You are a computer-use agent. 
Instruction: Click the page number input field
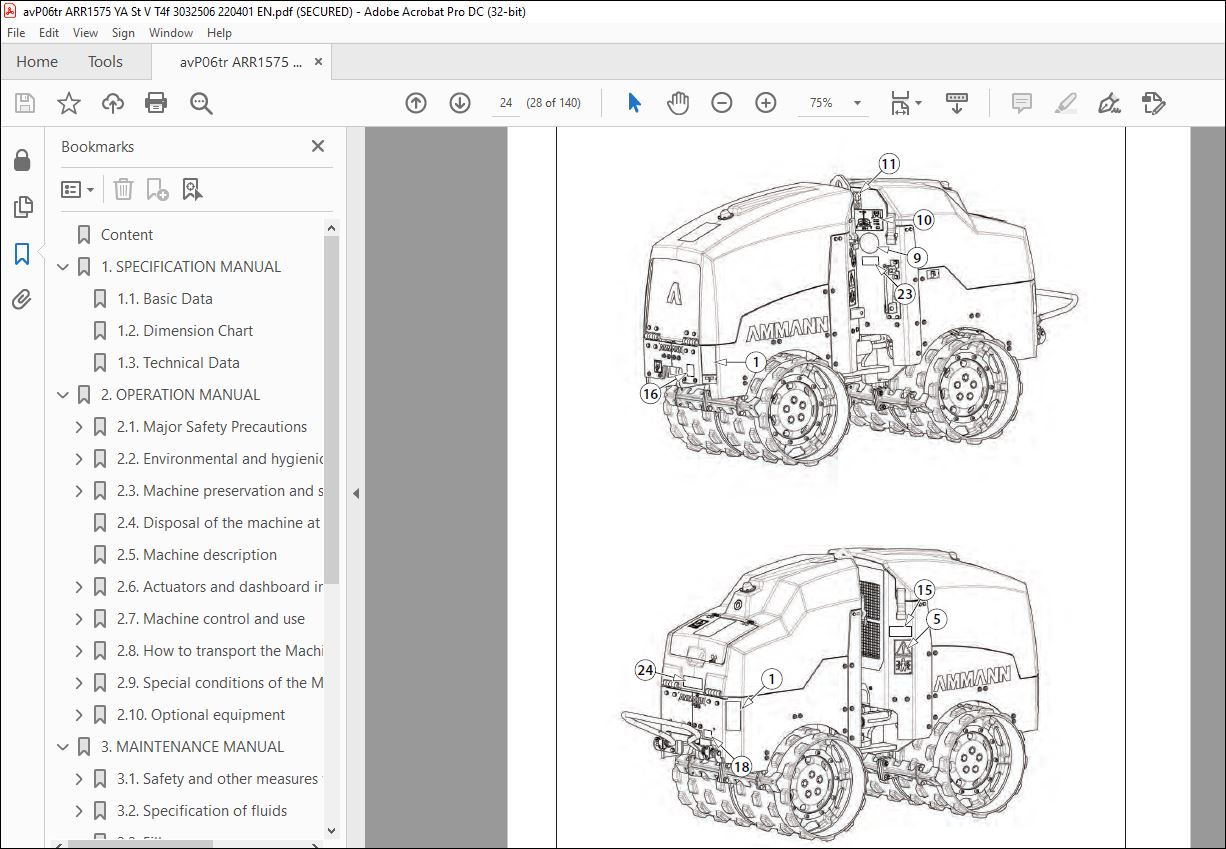(506, 103)
